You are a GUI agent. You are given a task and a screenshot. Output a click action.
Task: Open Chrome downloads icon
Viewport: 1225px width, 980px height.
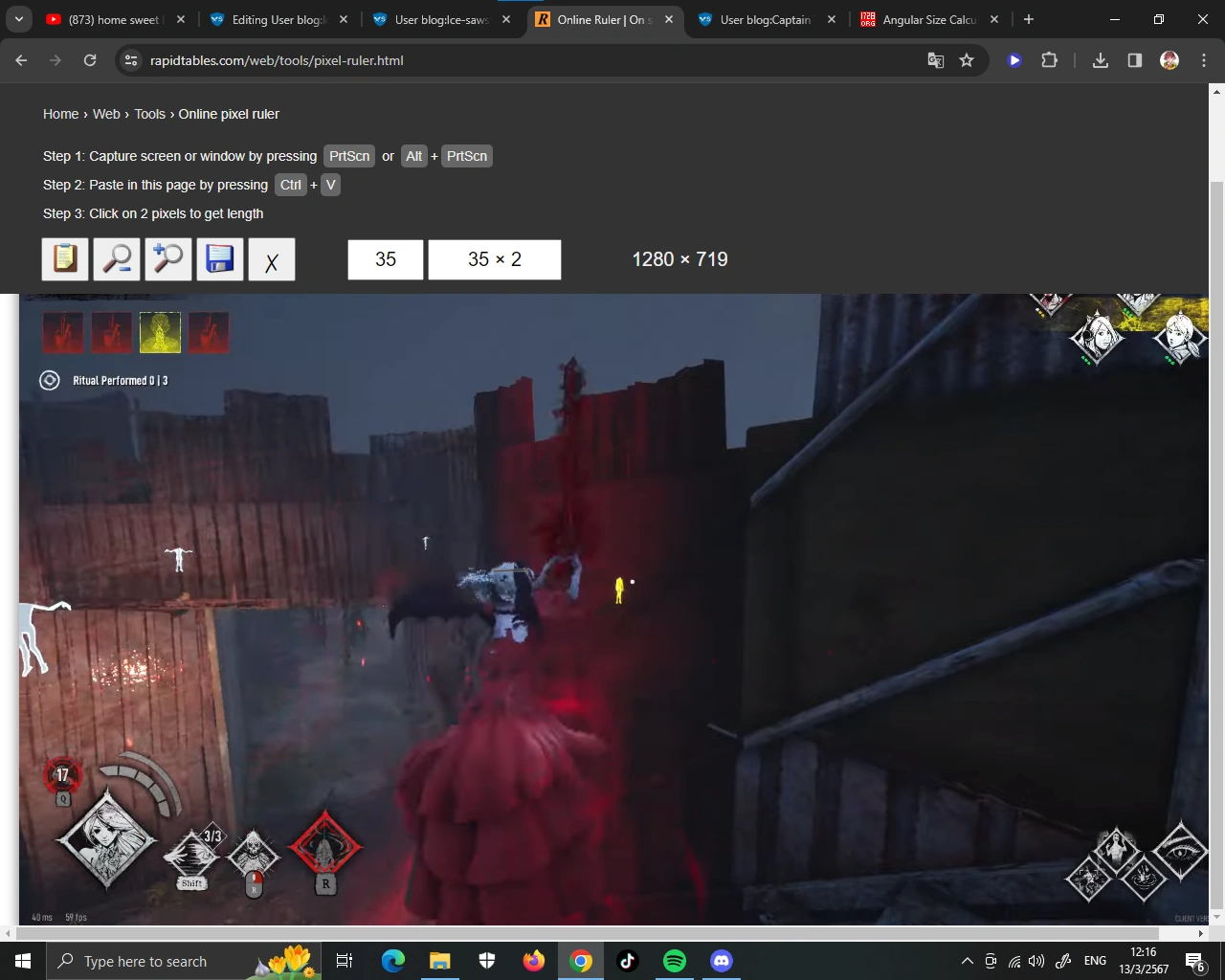pos(1101,60)
